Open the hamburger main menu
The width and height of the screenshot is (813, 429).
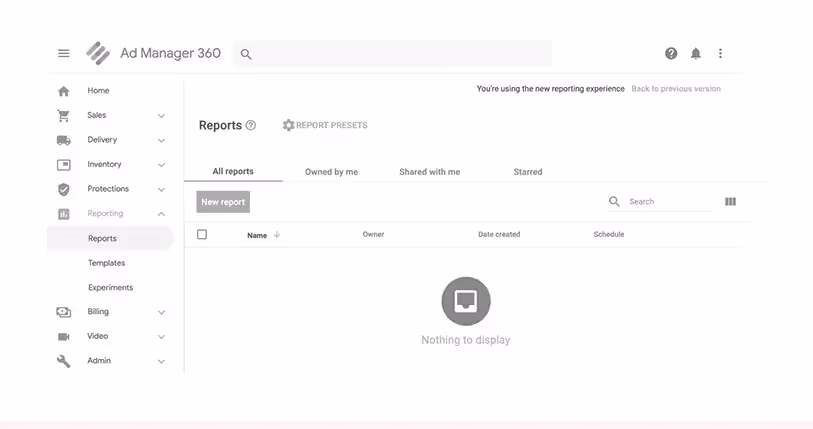(64, 53)
